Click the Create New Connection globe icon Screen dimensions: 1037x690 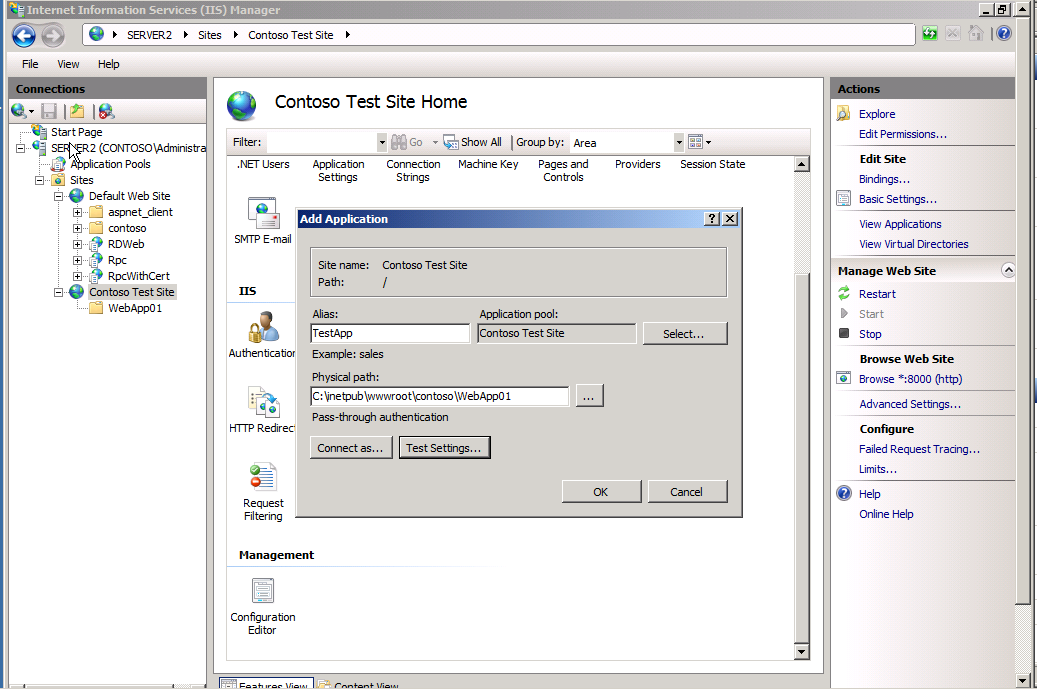(19, 111)
